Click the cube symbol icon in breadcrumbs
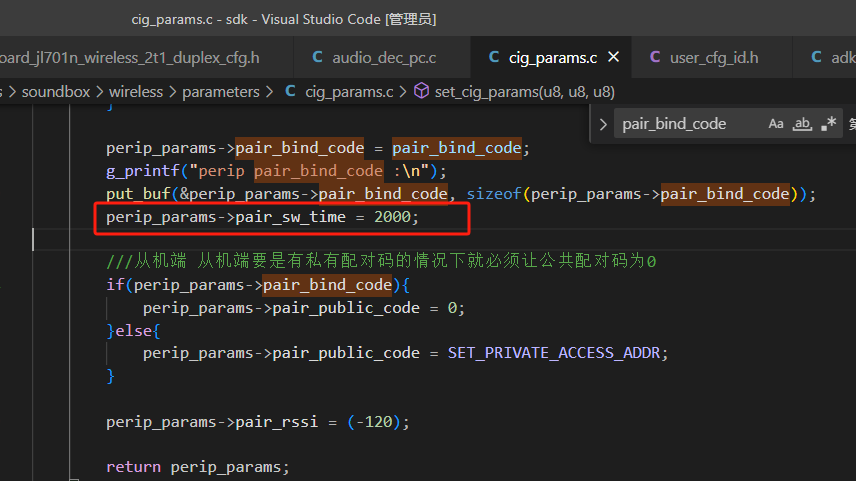 (421, 91)
